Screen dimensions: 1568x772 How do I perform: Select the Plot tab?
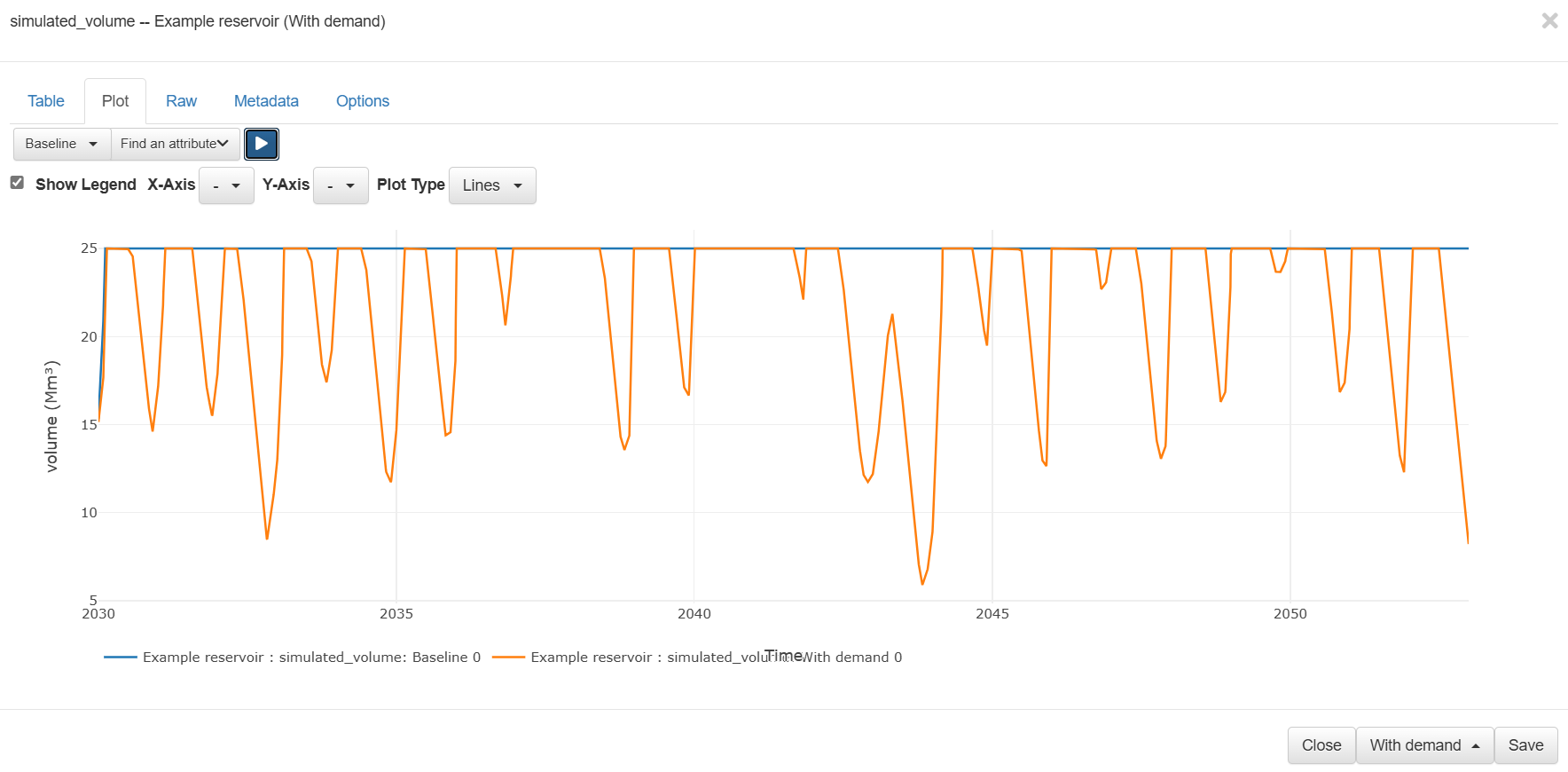tap(115, 101)
